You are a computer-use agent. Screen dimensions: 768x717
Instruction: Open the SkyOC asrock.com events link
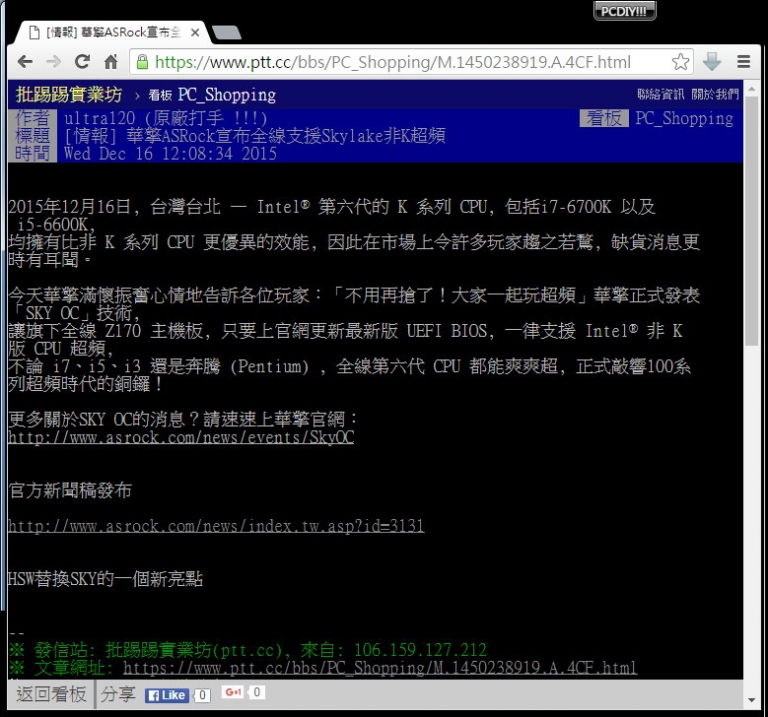pyautogui.click(x=181, y=436)
